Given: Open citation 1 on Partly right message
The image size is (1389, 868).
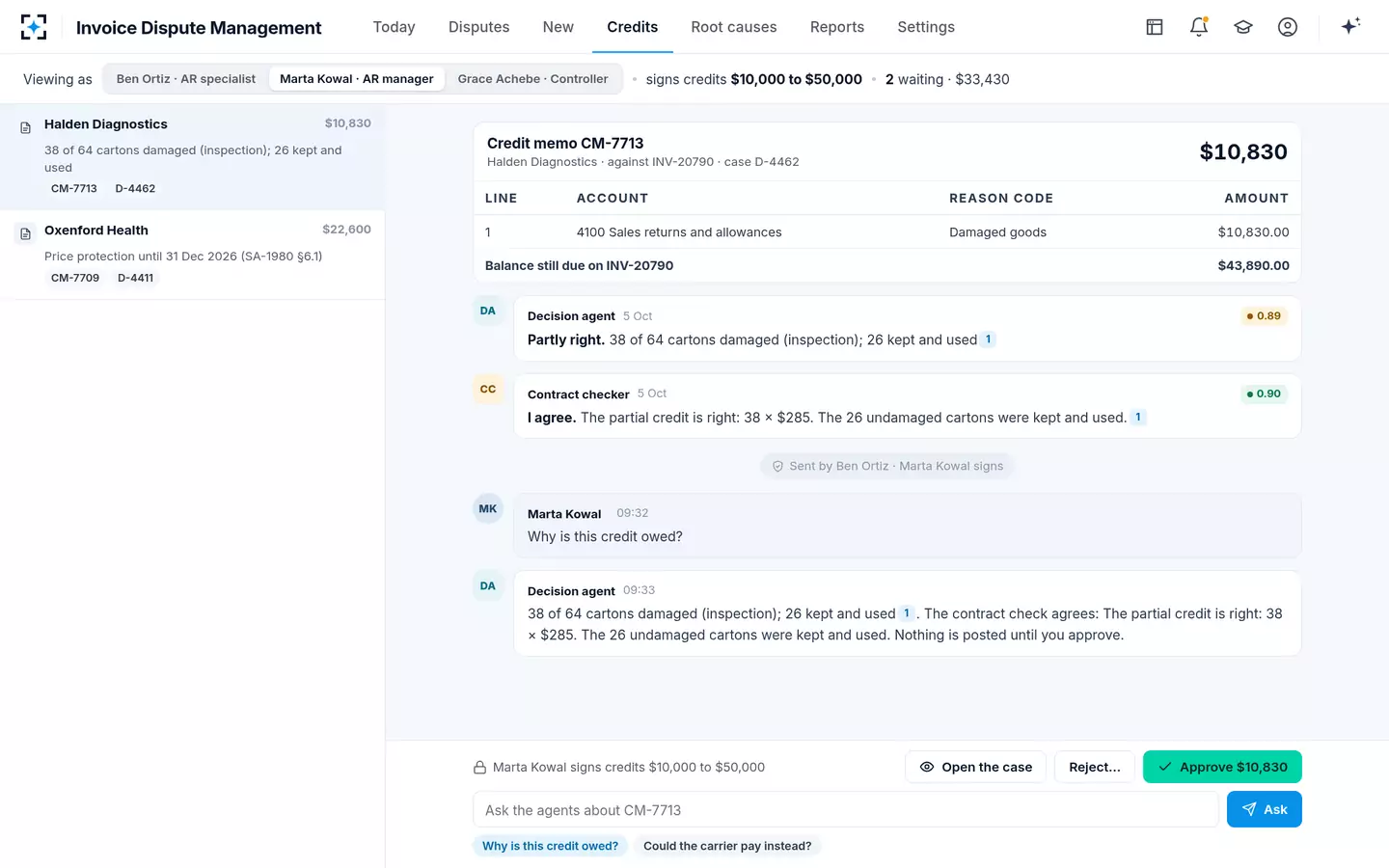Looking at the screenshot, I should click(988, 339).
